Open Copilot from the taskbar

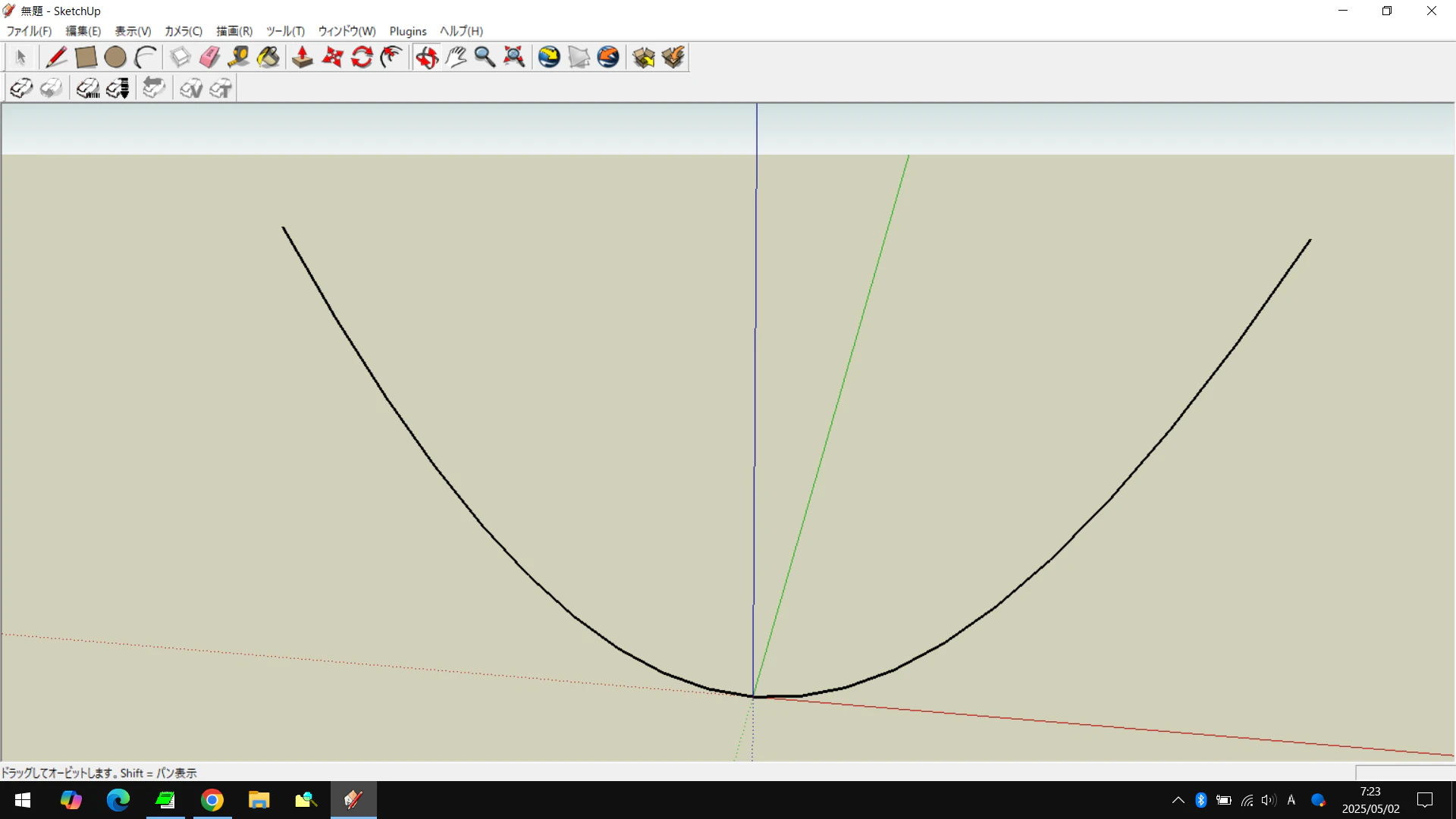pos(71,800)
